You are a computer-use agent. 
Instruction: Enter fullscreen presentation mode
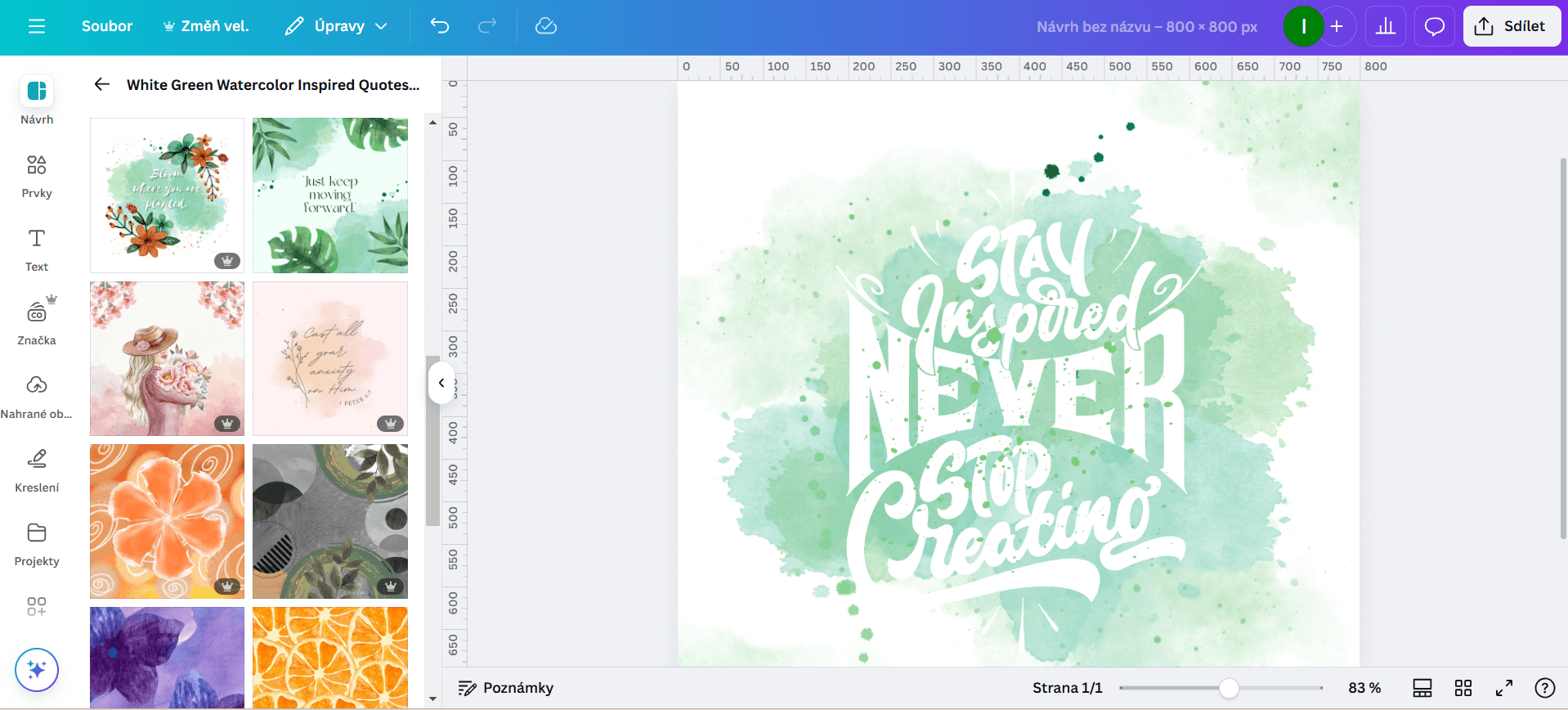coord(1504,688)
